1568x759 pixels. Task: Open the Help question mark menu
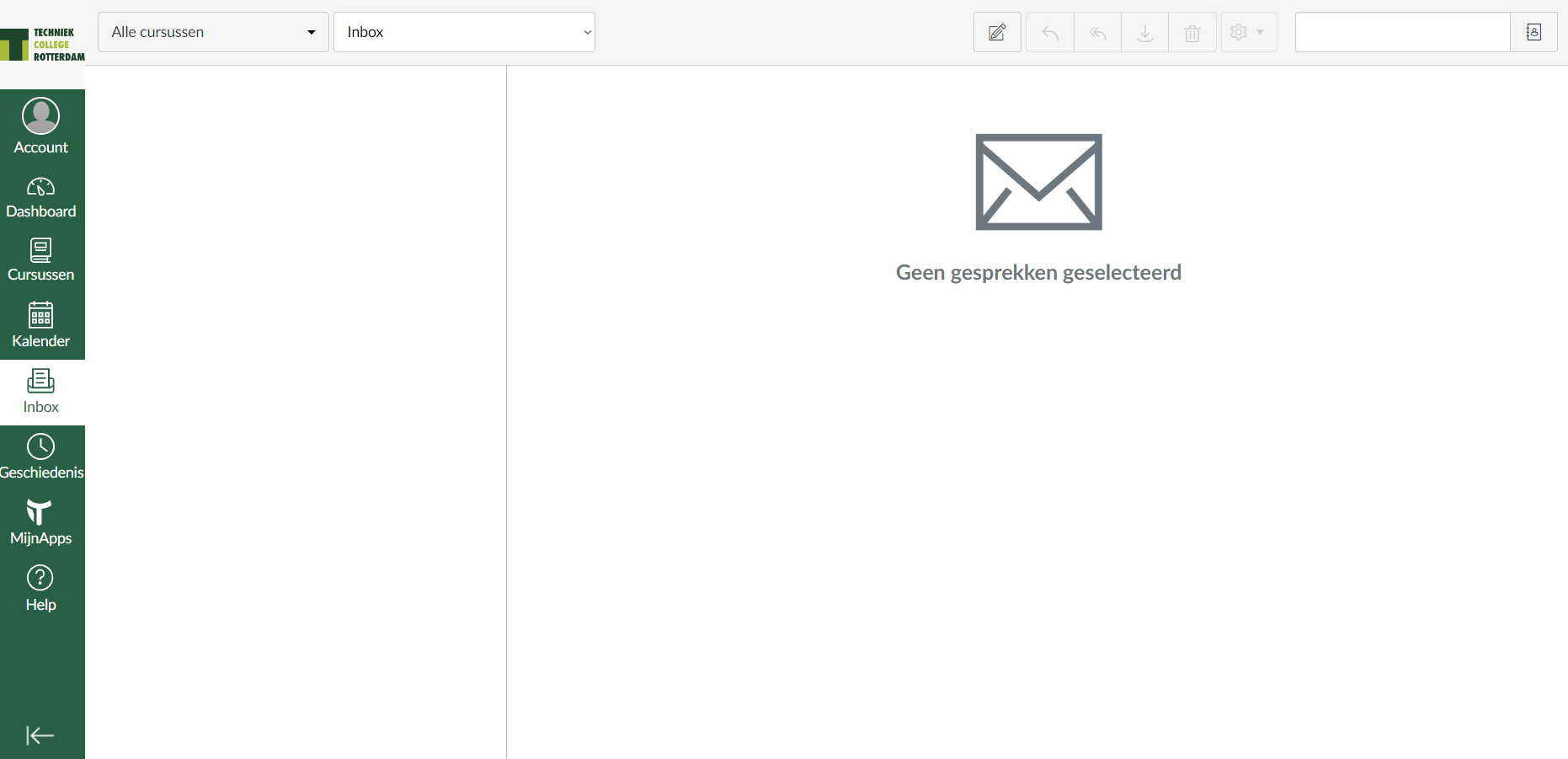click(x=41, y=589)
